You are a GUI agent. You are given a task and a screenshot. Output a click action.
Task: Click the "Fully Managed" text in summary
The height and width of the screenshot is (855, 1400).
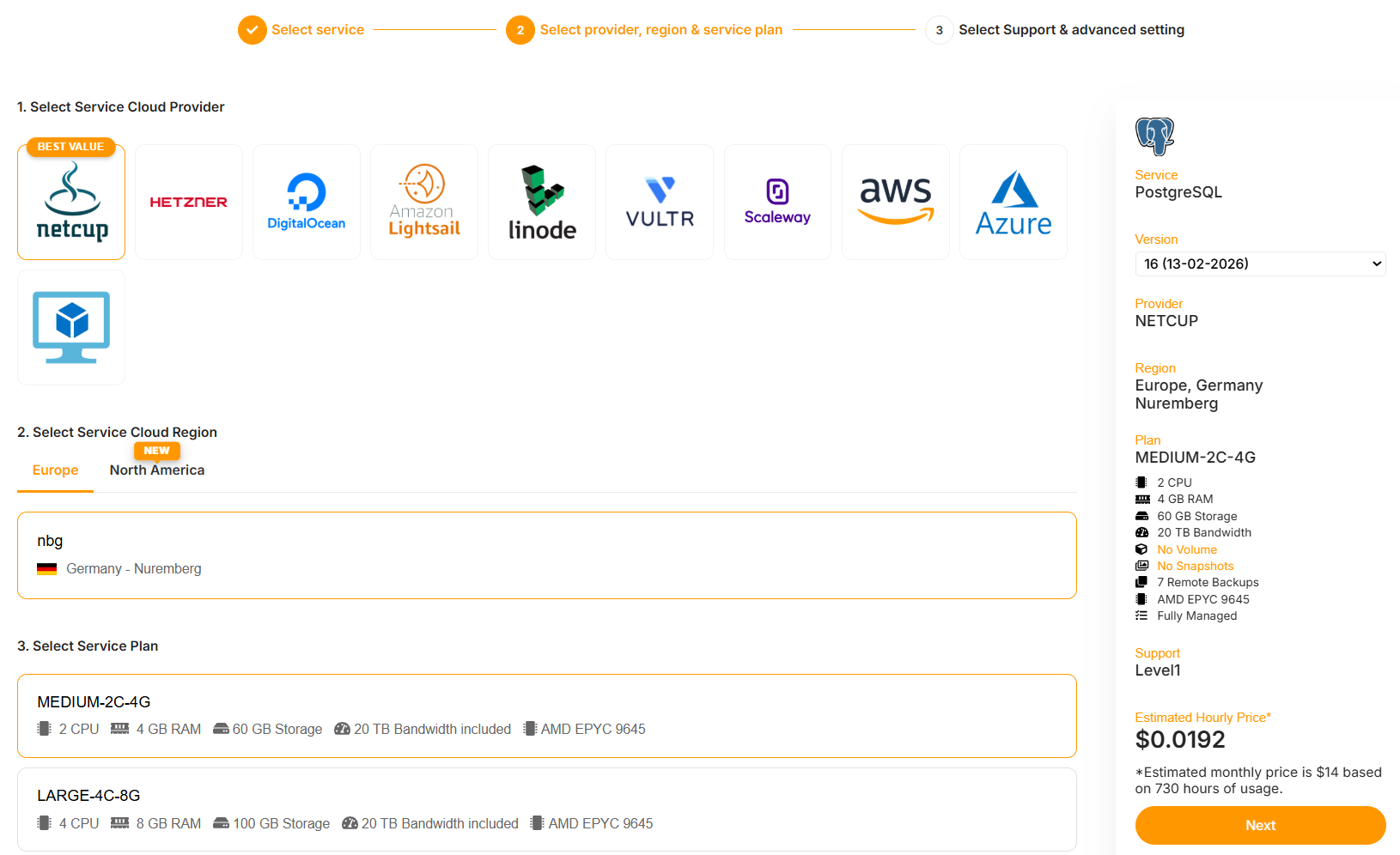point(1197,615)
